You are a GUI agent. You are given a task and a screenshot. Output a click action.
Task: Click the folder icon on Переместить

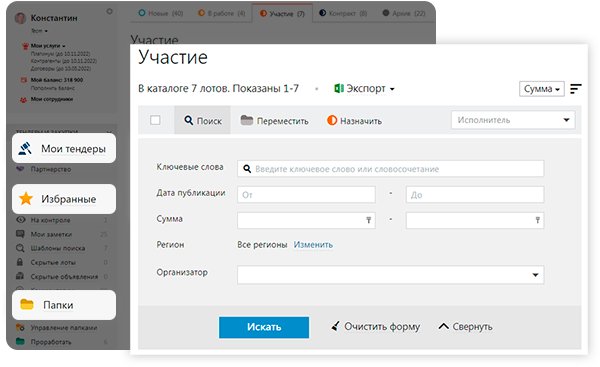[247, 120]
